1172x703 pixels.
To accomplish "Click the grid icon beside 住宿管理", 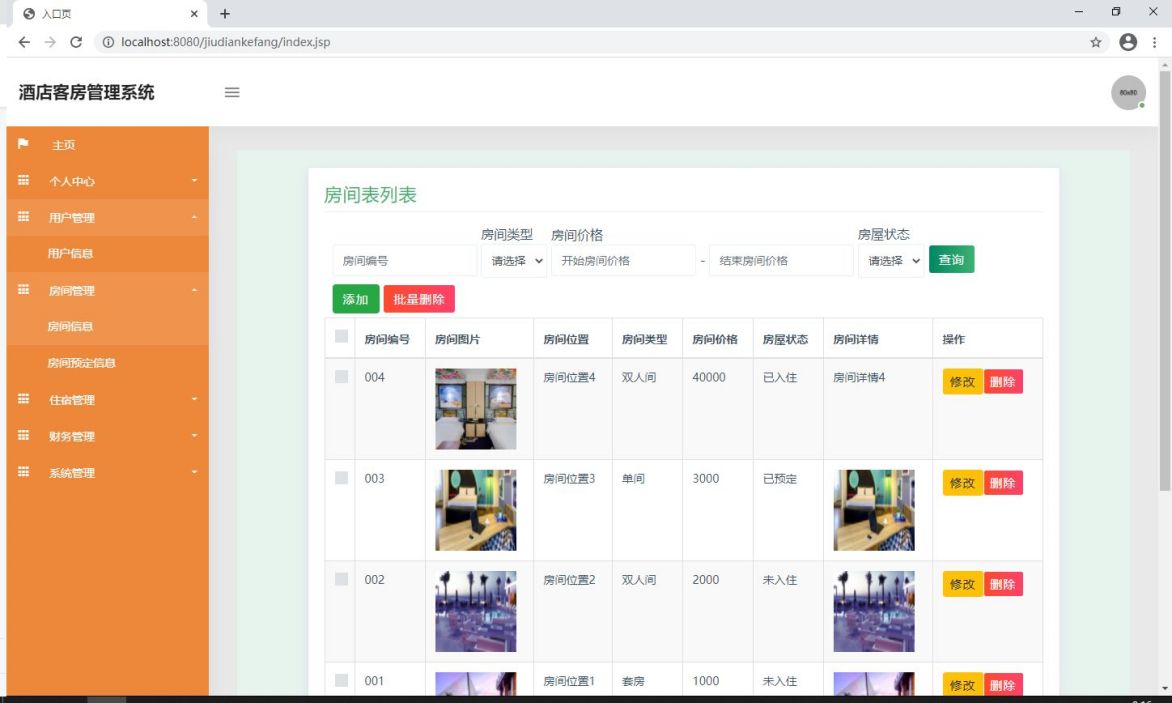I will tap(23, 399).
